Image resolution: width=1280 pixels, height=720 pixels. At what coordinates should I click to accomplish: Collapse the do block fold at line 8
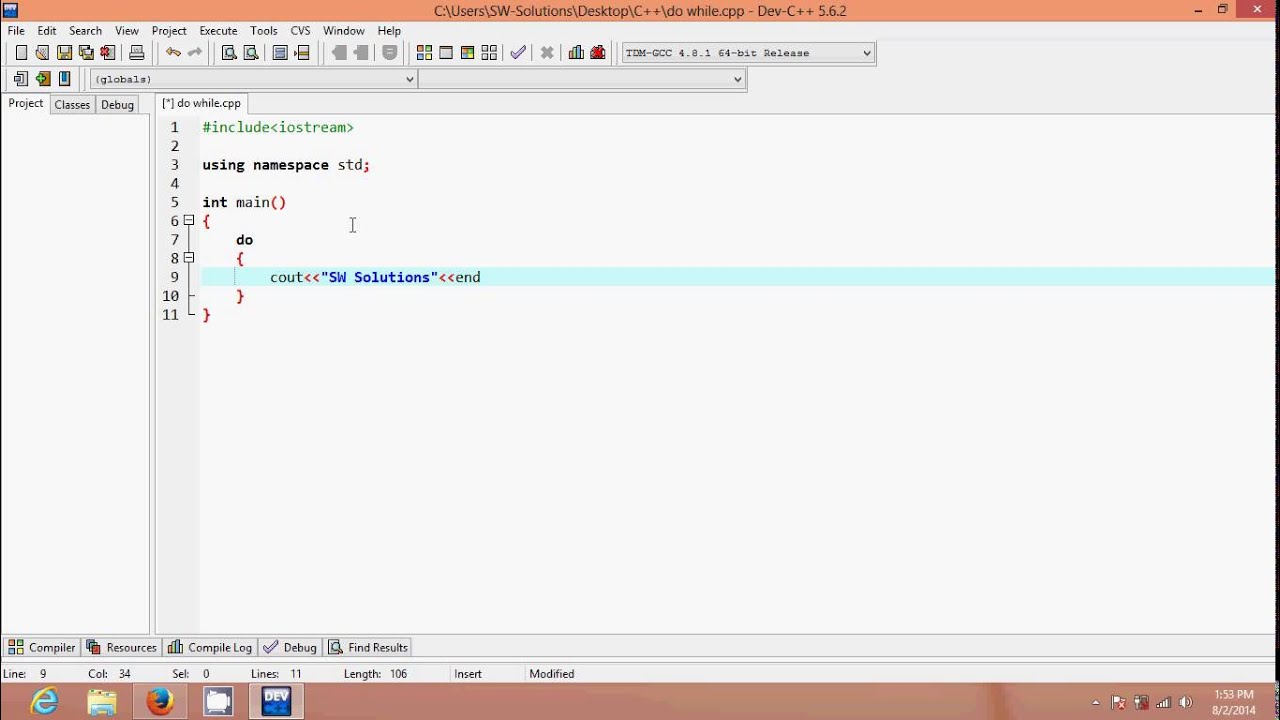point(188,258)
